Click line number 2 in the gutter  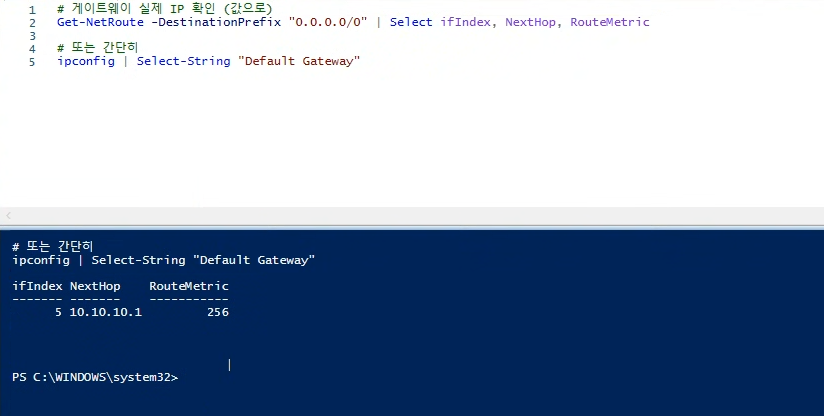pyautogui.click(x=32, y=23)
